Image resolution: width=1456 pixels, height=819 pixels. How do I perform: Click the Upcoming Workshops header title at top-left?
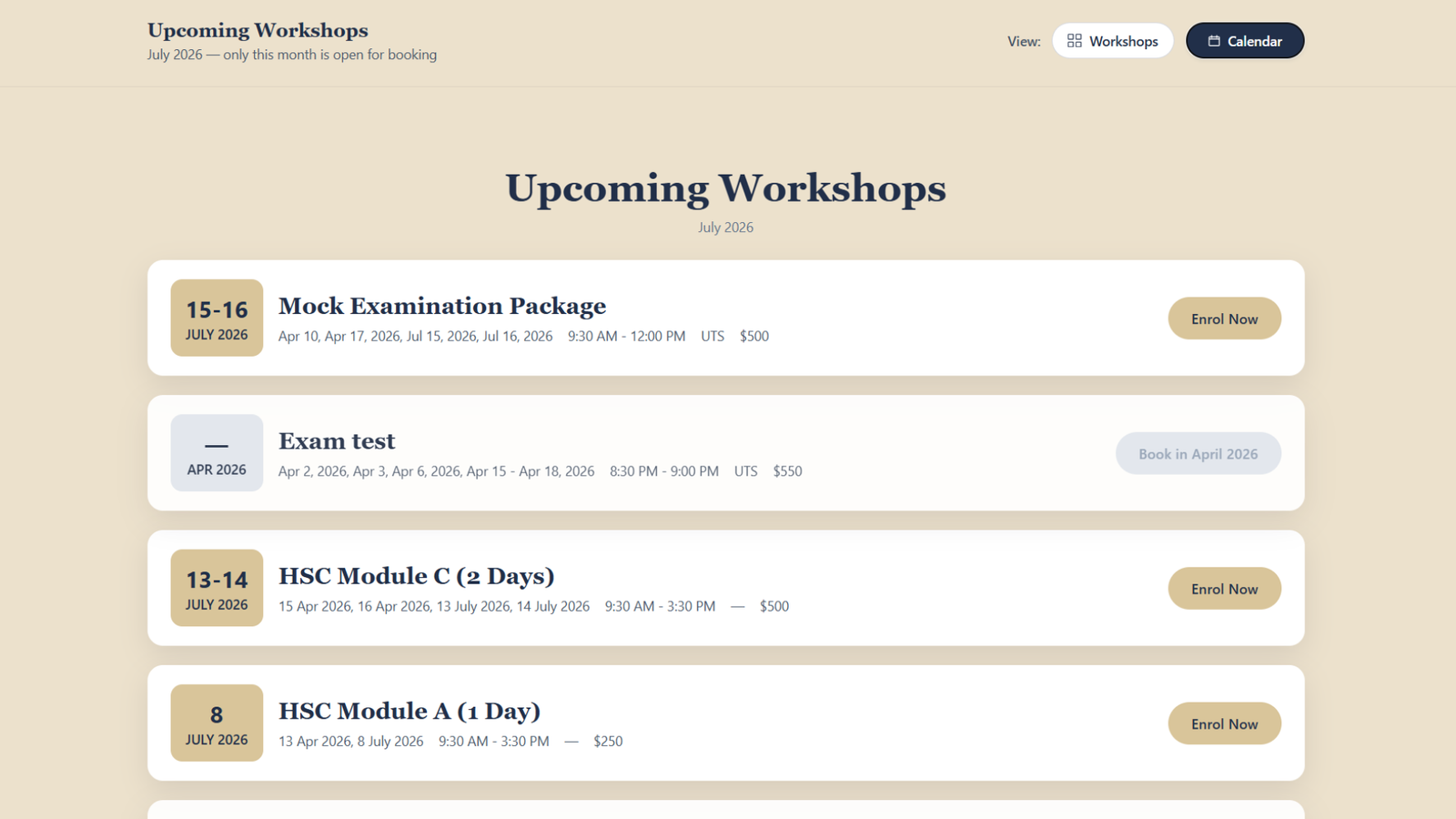(258, 30)
